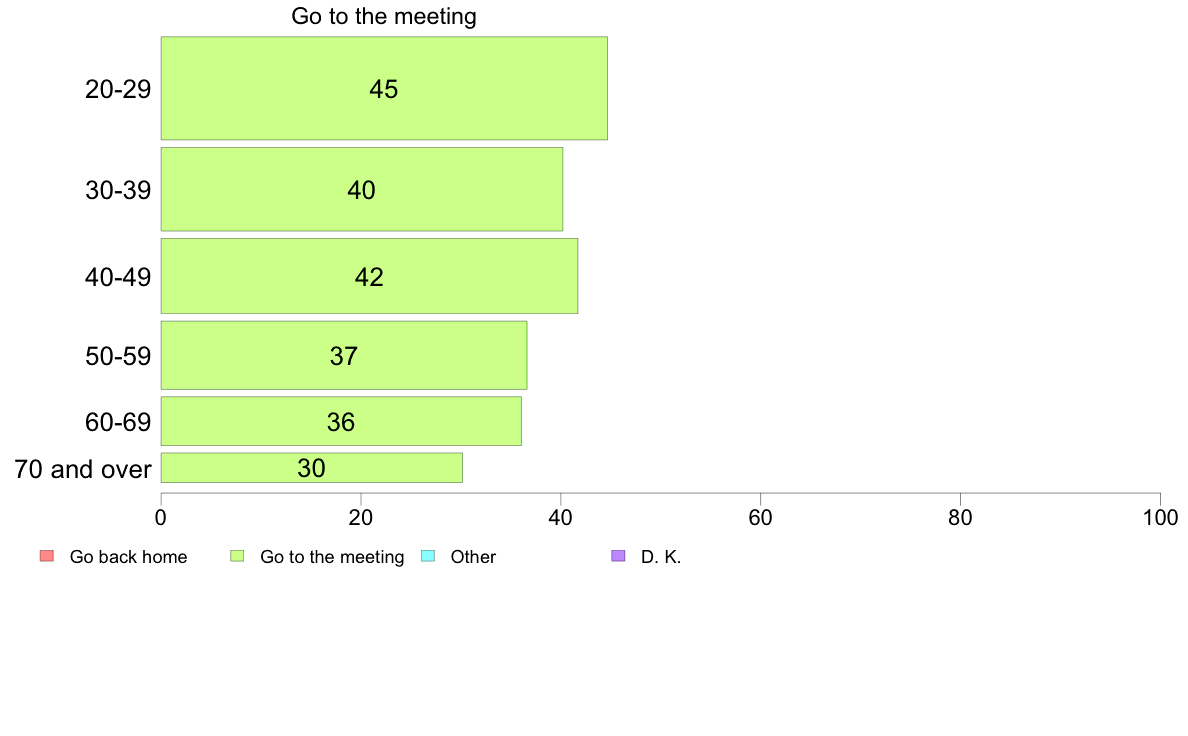Click the Go back home legend label
The image size is (1188, 736).
(128, 557)
